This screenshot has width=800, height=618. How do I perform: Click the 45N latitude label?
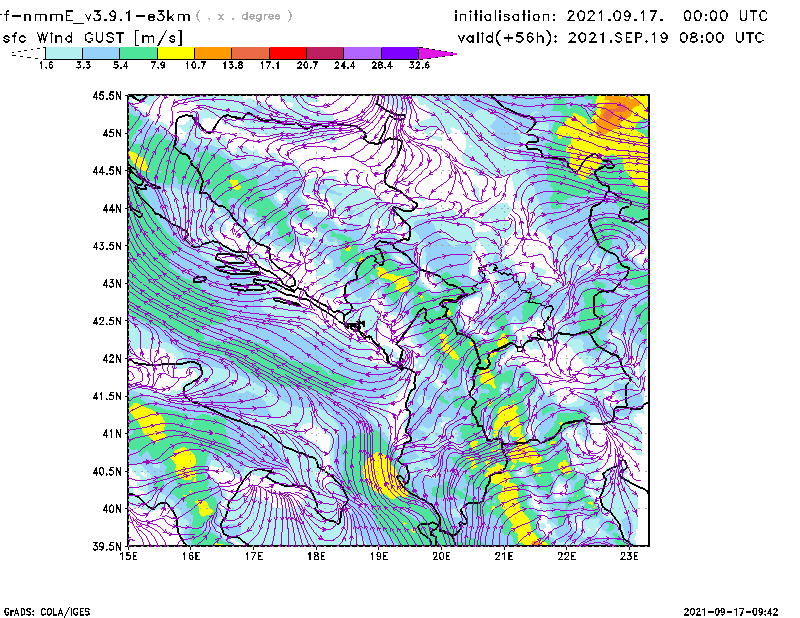pos(112,133)
